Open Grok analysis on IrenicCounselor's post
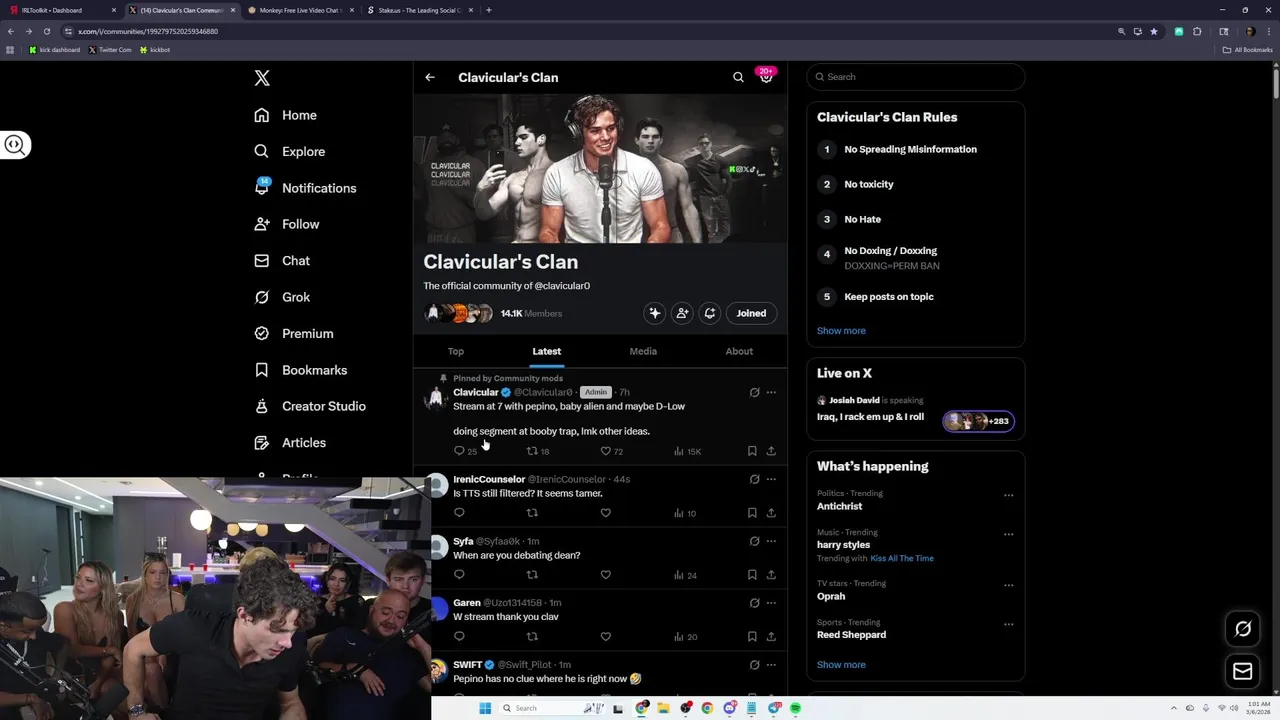Image resolution: width=1280 pixels, height=720 pixels. [754, 479]
